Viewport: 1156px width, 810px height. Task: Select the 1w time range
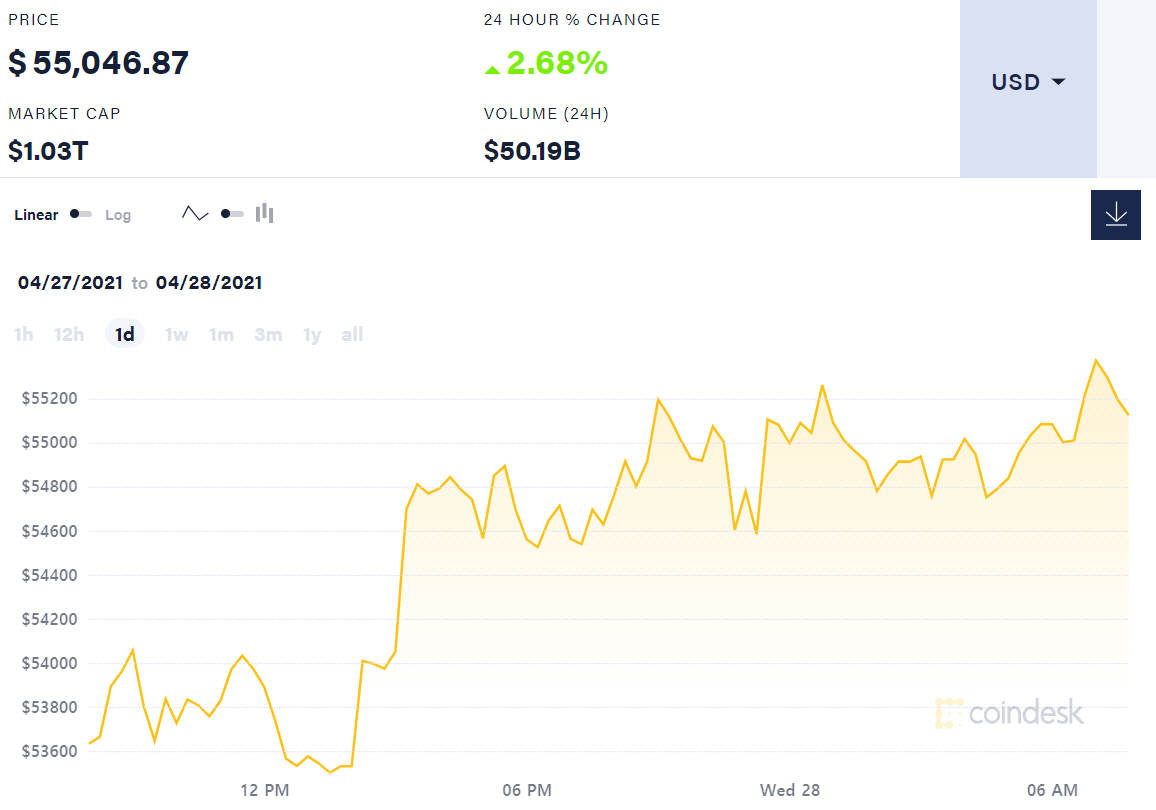pyautogui.click(x=176, y=335)
